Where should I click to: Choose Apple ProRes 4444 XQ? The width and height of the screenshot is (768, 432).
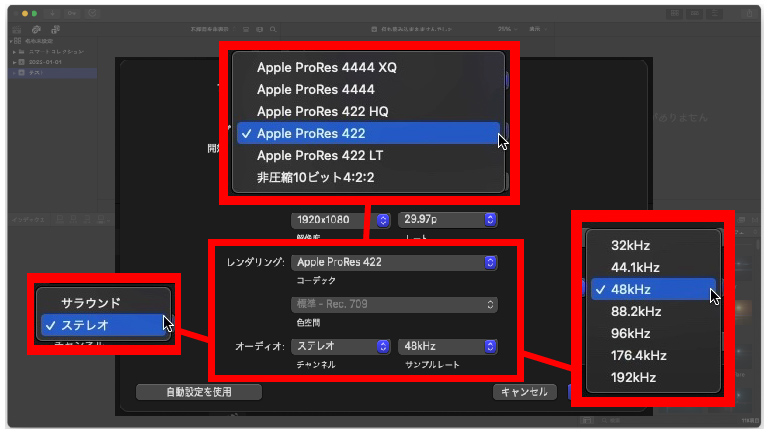point(368,68)
